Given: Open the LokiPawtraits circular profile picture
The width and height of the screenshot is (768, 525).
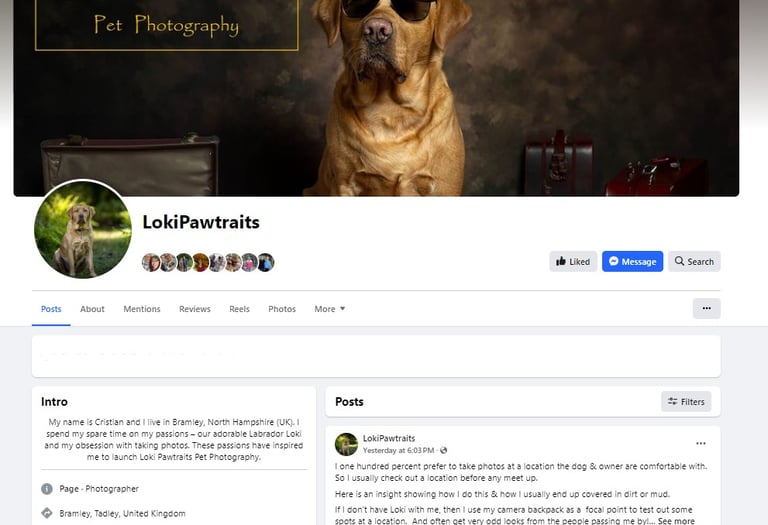Looking at the screenshot, I should [x=83, y=229].
